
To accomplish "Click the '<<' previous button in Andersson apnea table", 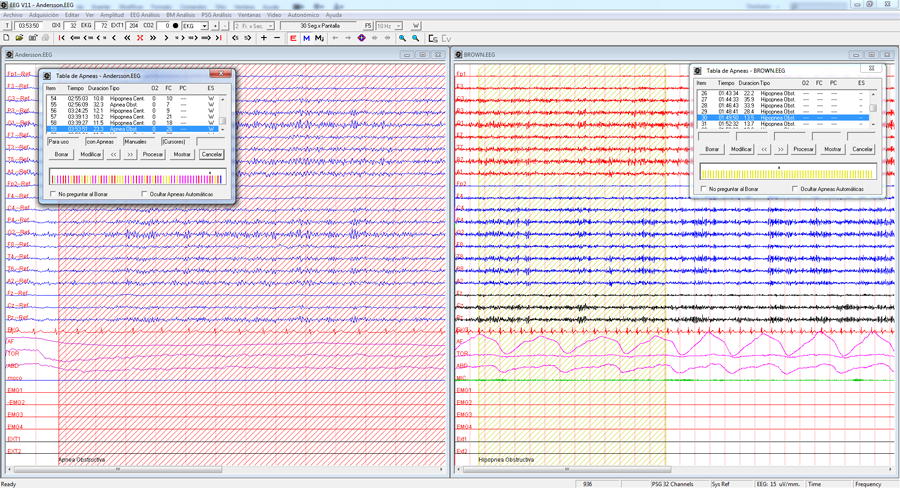I will pyautogui.click(x=113, y=154).
